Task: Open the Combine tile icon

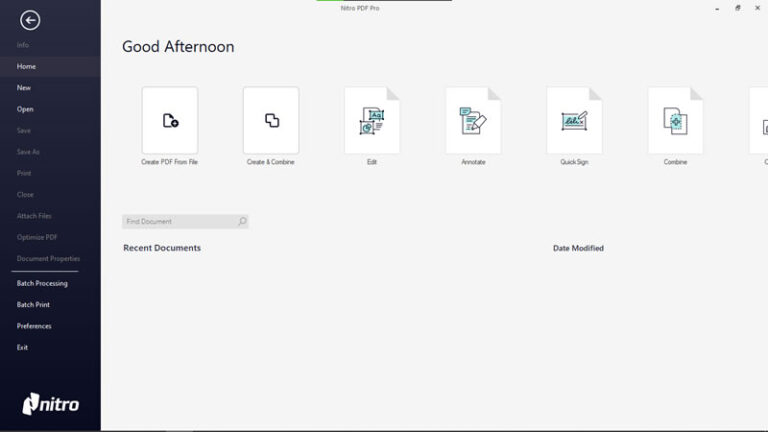Action: [x=675, y=121]
